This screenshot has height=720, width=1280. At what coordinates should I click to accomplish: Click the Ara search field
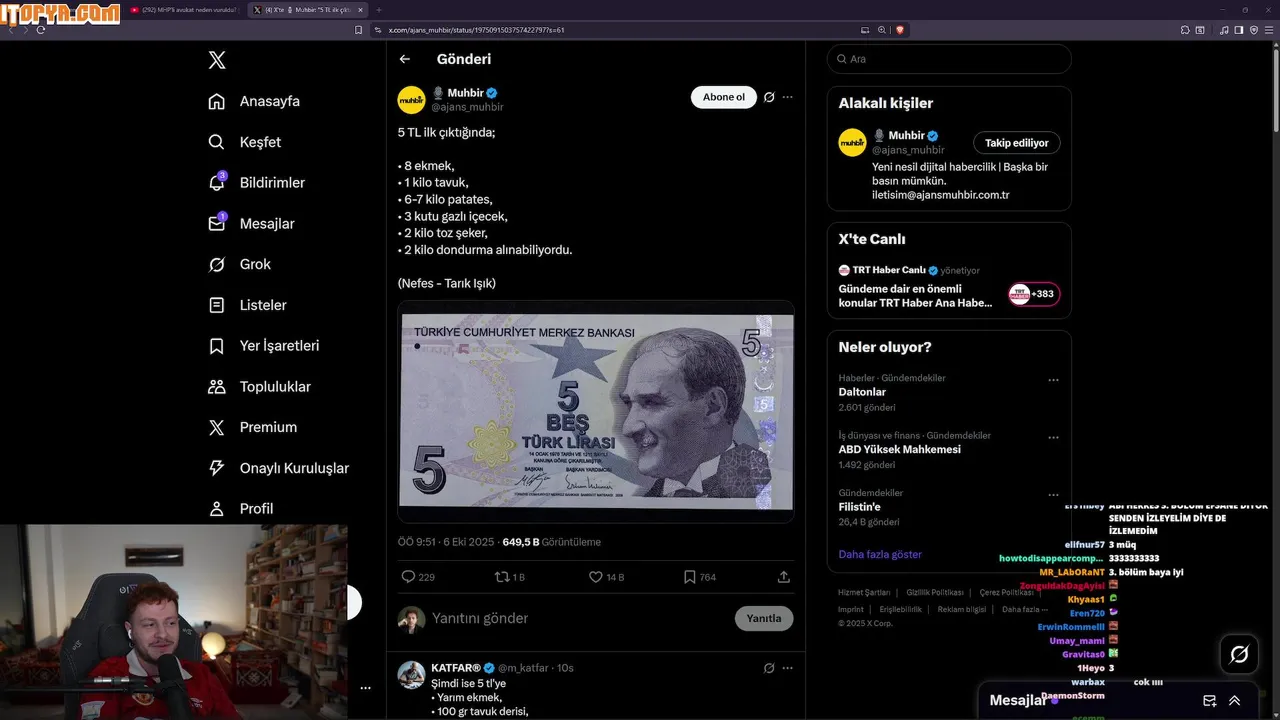pyautogui.click(x=949, y=59)
